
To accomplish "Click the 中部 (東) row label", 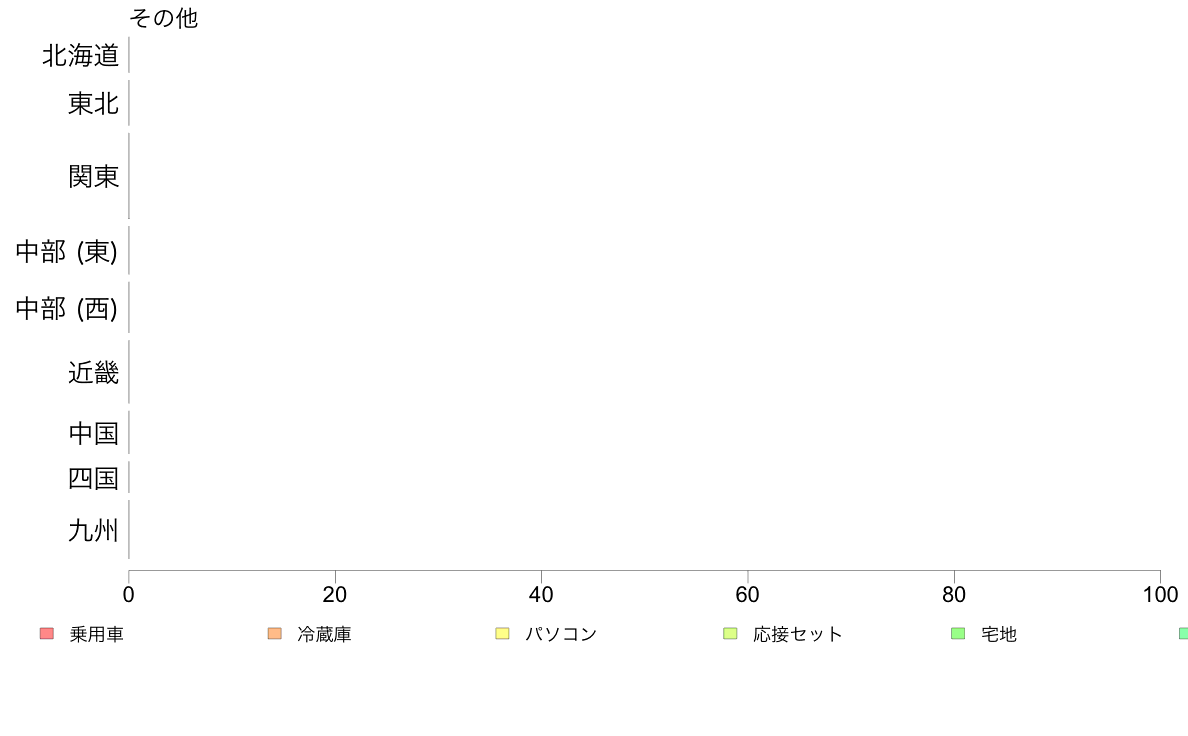I will coord(67,252).
